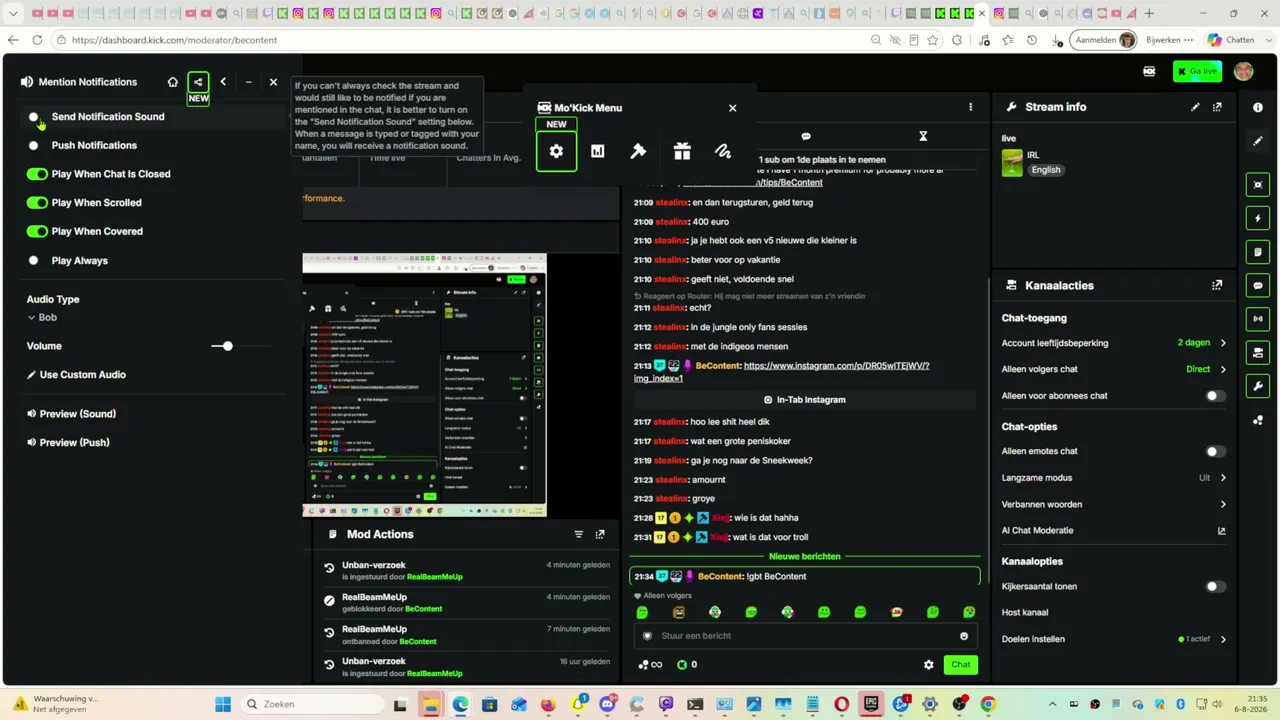Open the chat settings gear beside Chat button

tap(928, 665)
